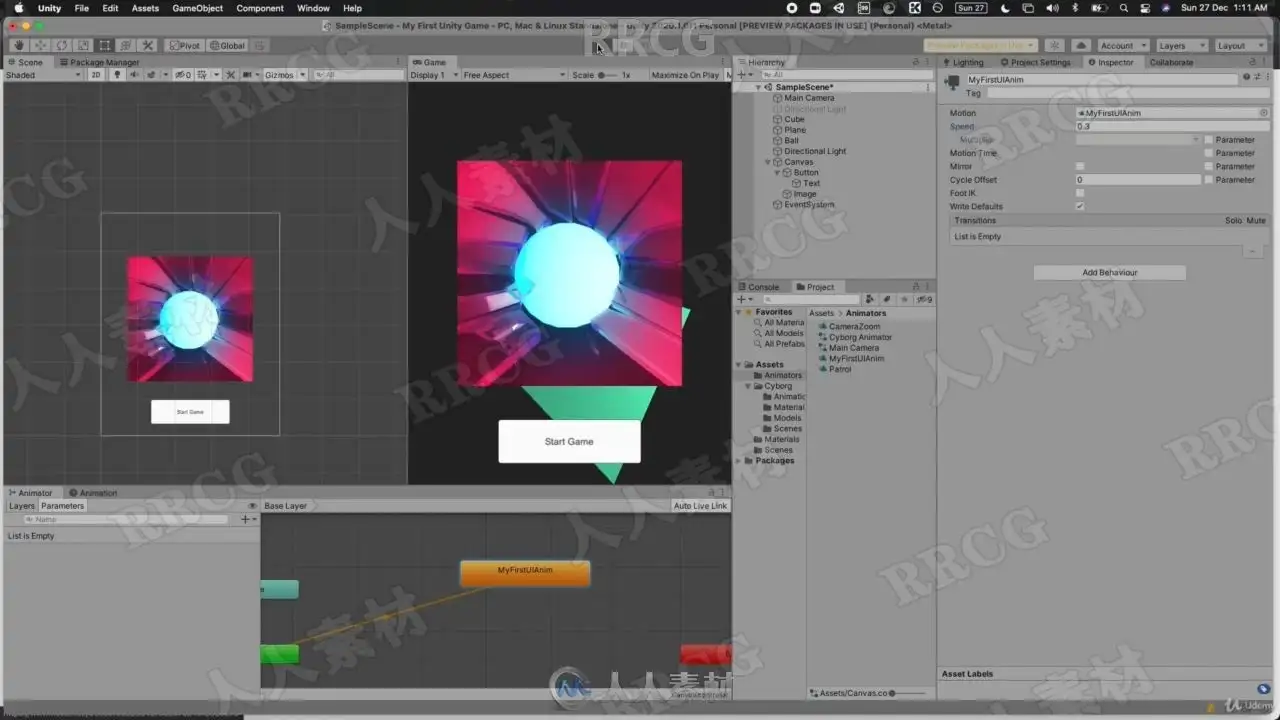Toggle Scene view lighting bulb icon
The image size is (1280, 720).
click(x=117, y=75)
